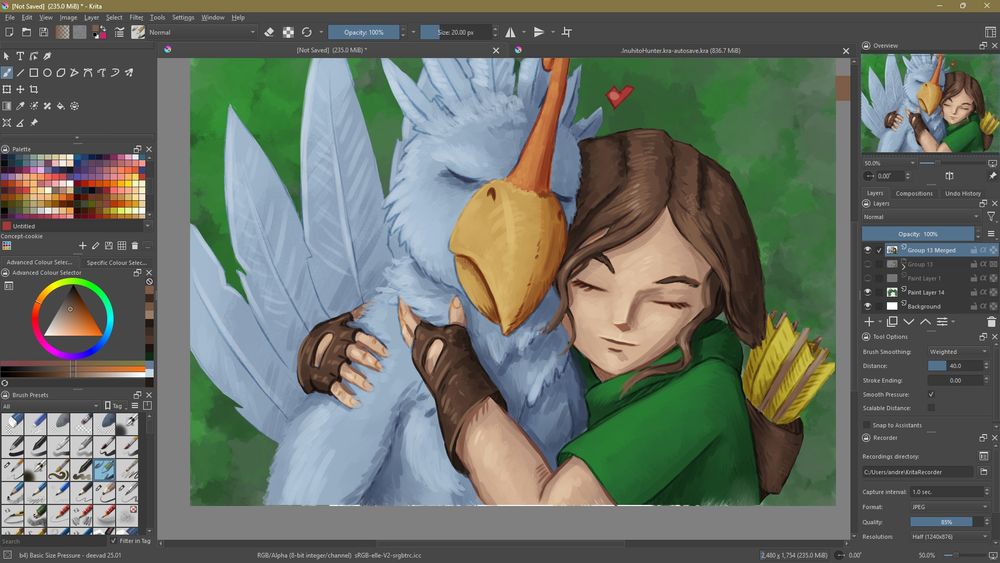Show the Group 13 layer

click(x=867, y=264)
